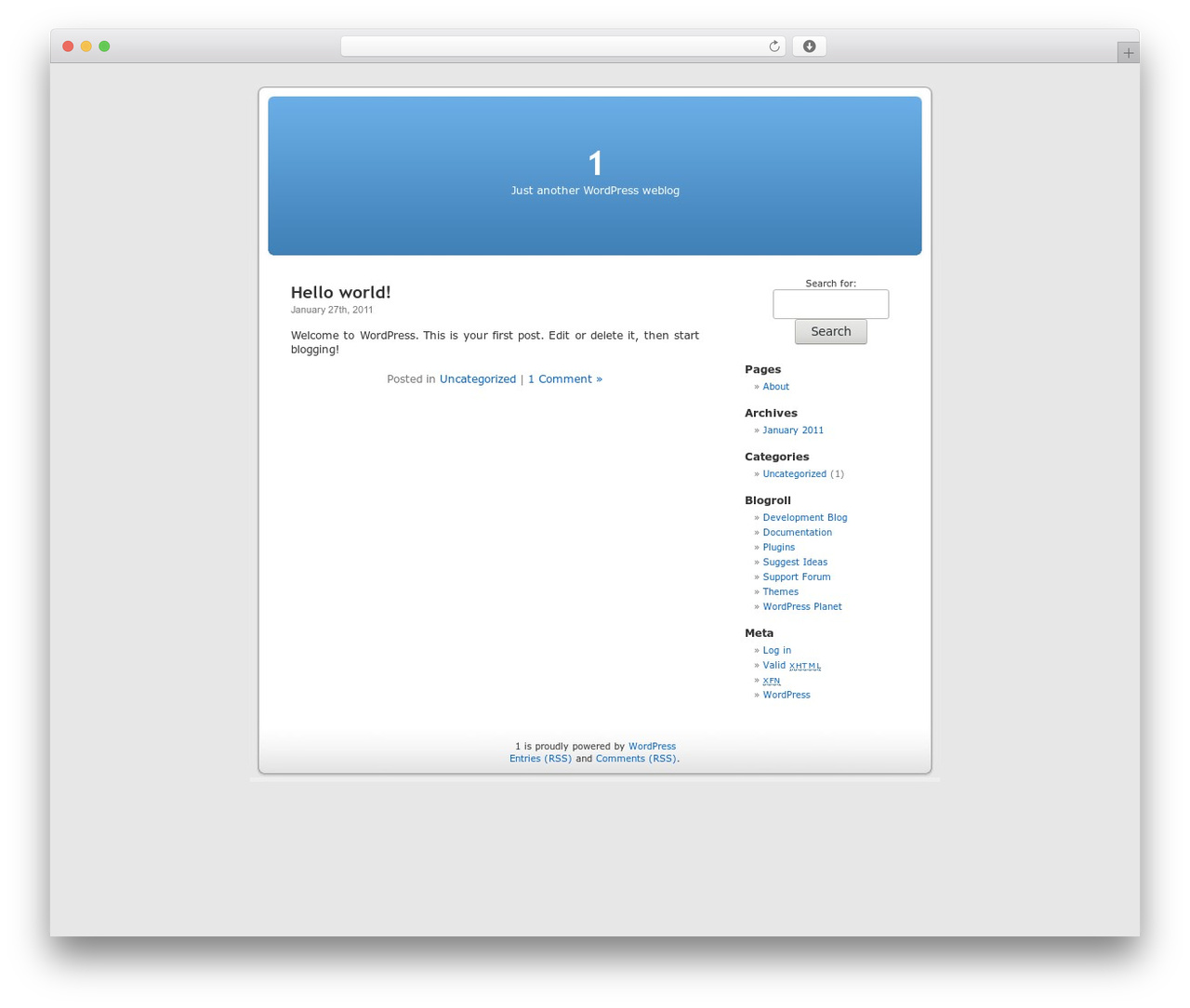Click the Meta sidebar heading
The image size is (1190, 1008).
click(x=760, y=633)
